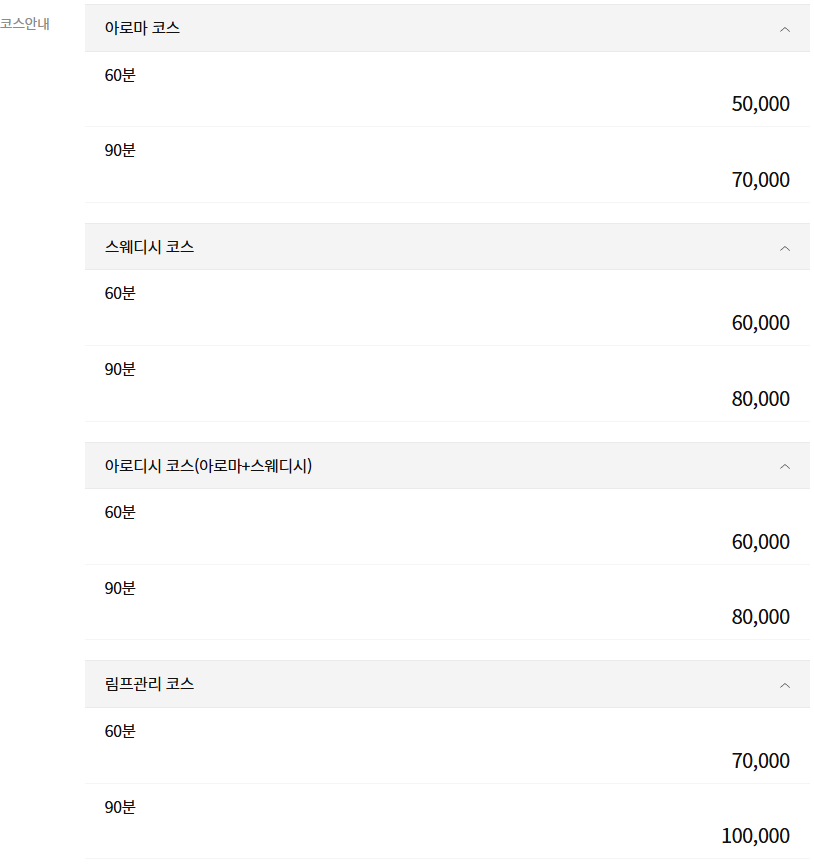Click the chevron on 아로디시 코스 header
The image size is (814, 866).
(786, 465)
